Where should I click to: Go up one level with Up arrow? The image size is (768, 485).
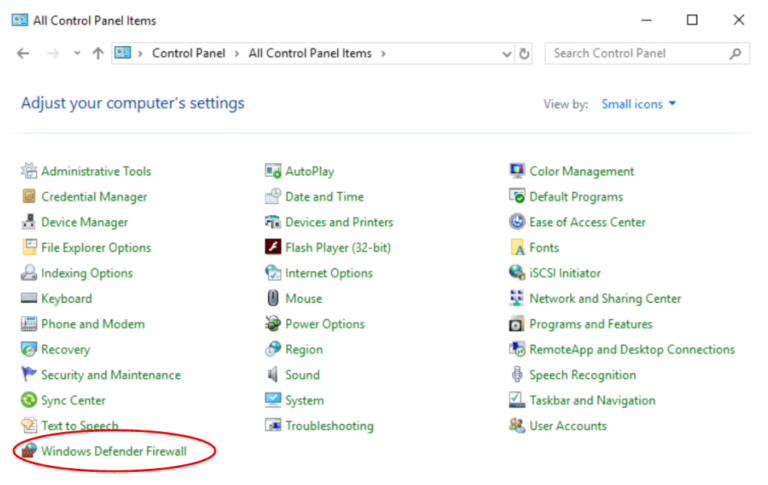(x=98, y=53)
